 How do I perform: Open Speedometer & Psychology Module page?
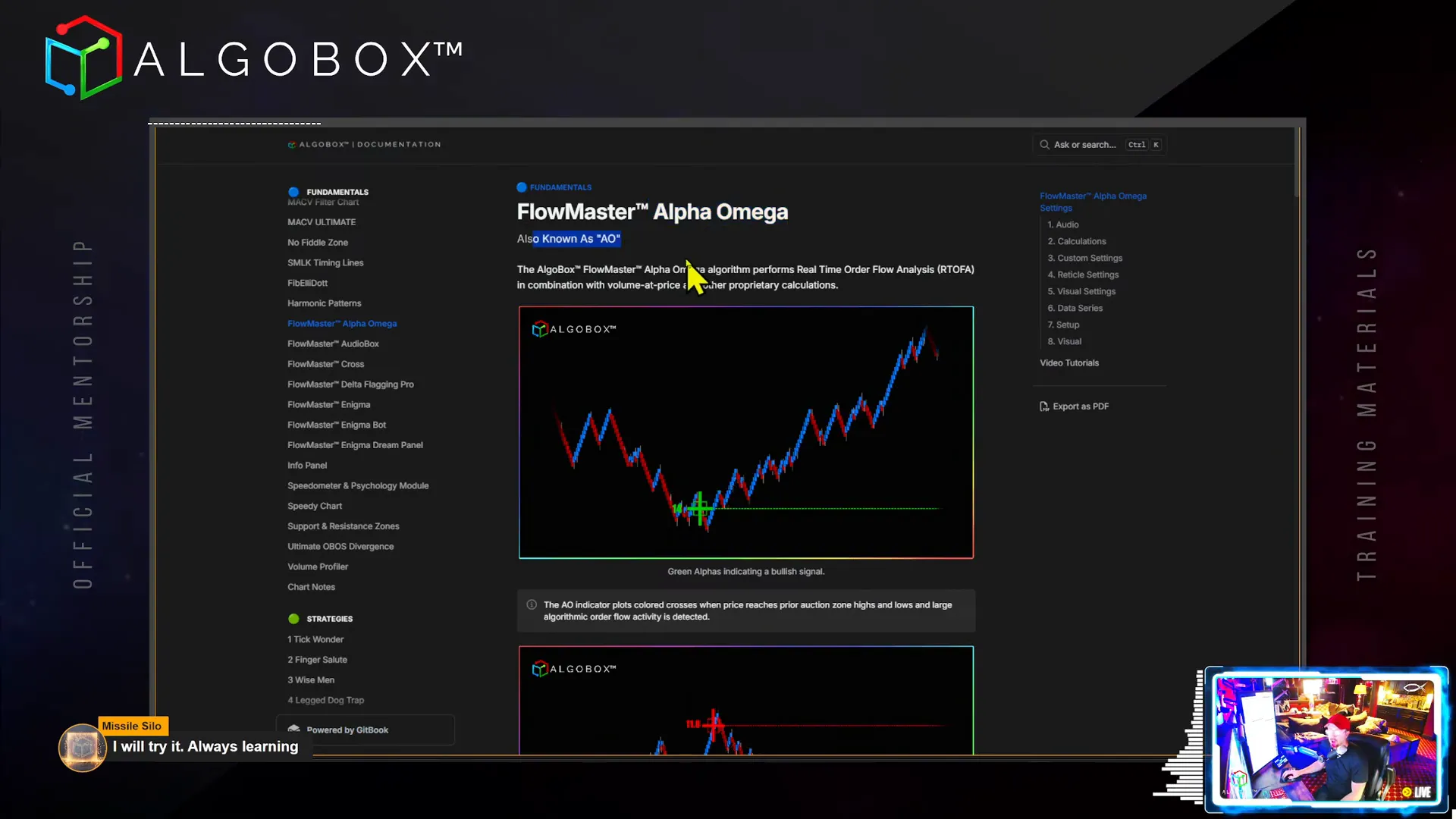point(358,486)
